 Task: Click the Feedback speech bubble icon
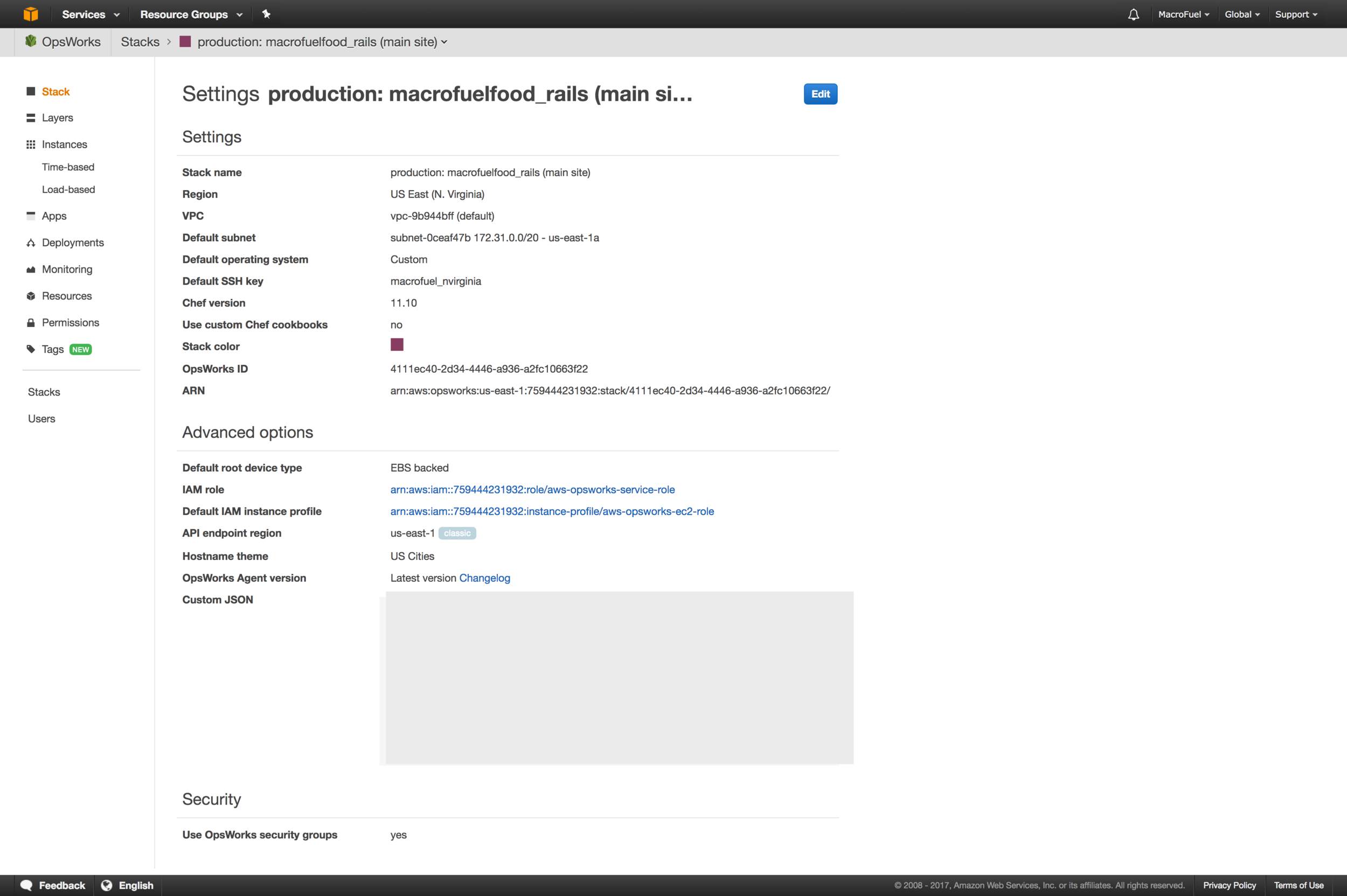coord(26,885)
